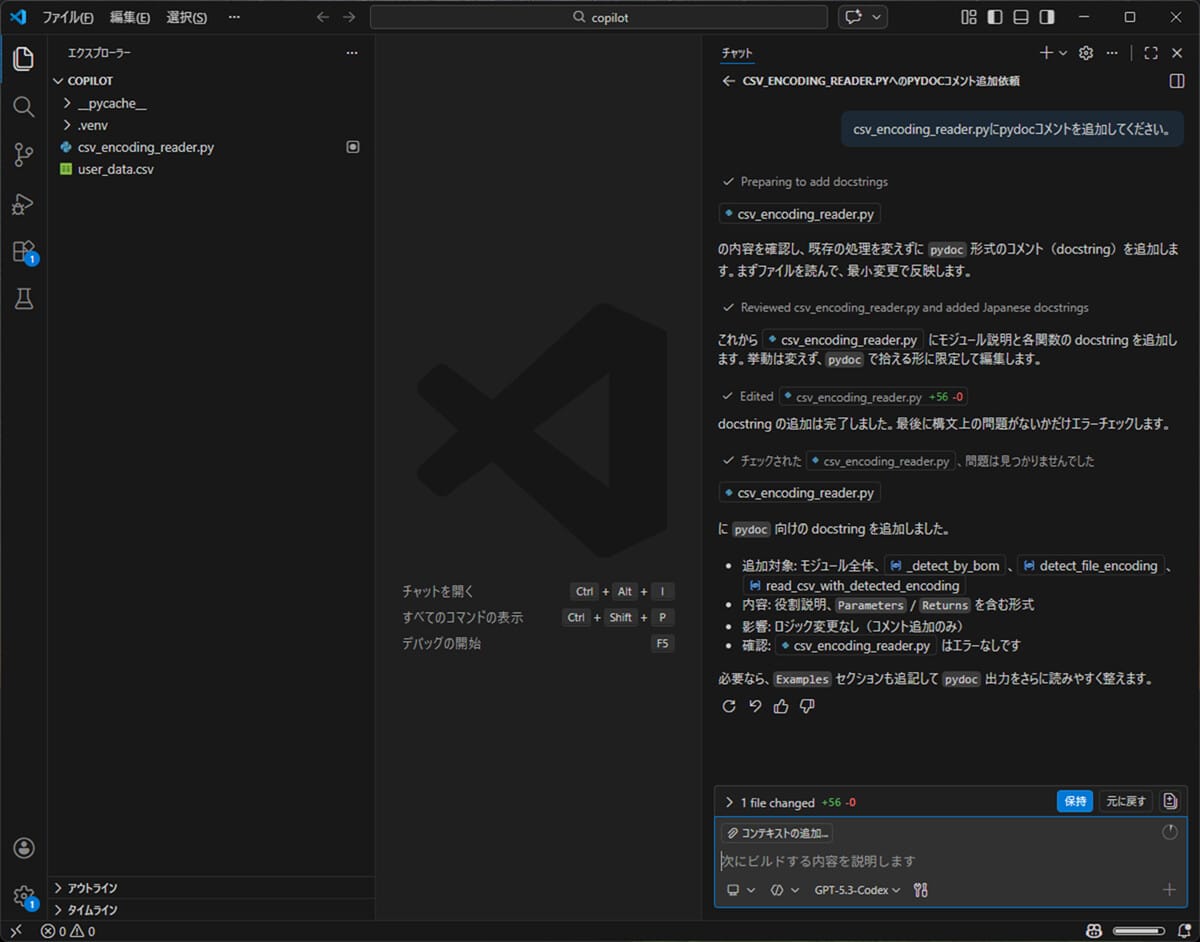Open the Source Control view
Viewport: 1200px width, 942px height.
(x=23, y=155)
